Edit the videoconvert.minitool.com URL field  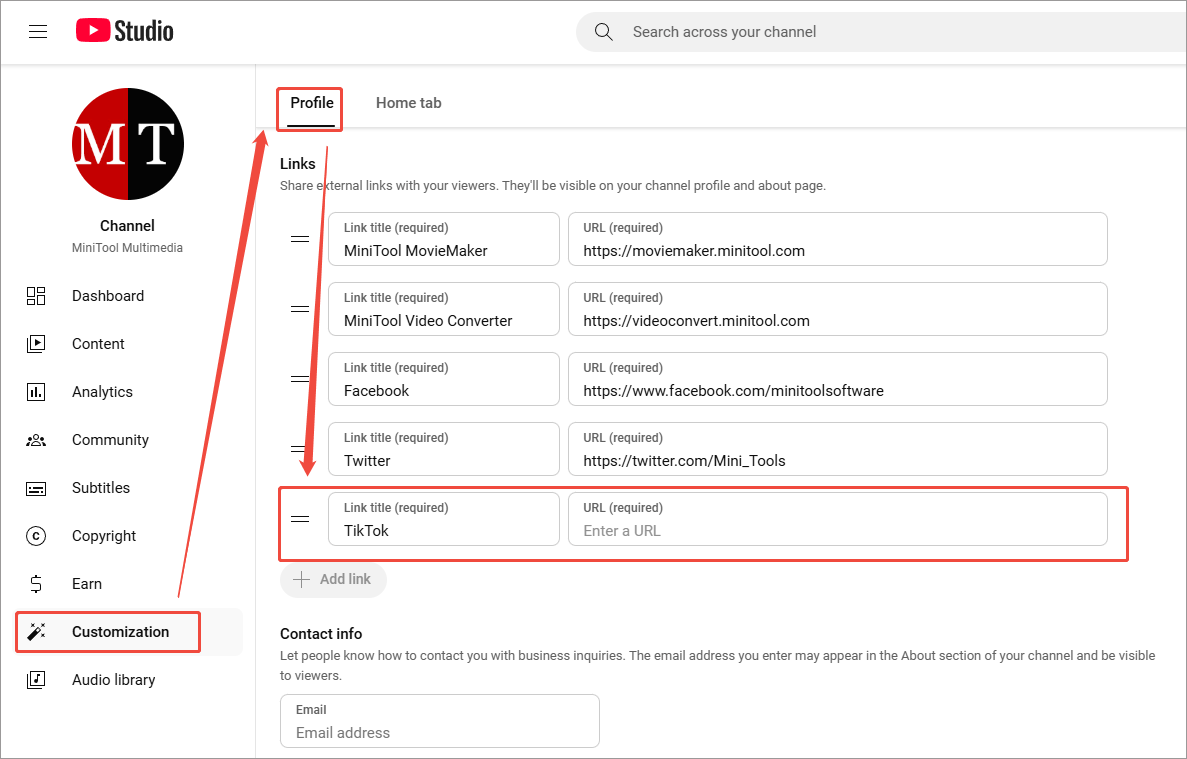(x=837, y=309)
